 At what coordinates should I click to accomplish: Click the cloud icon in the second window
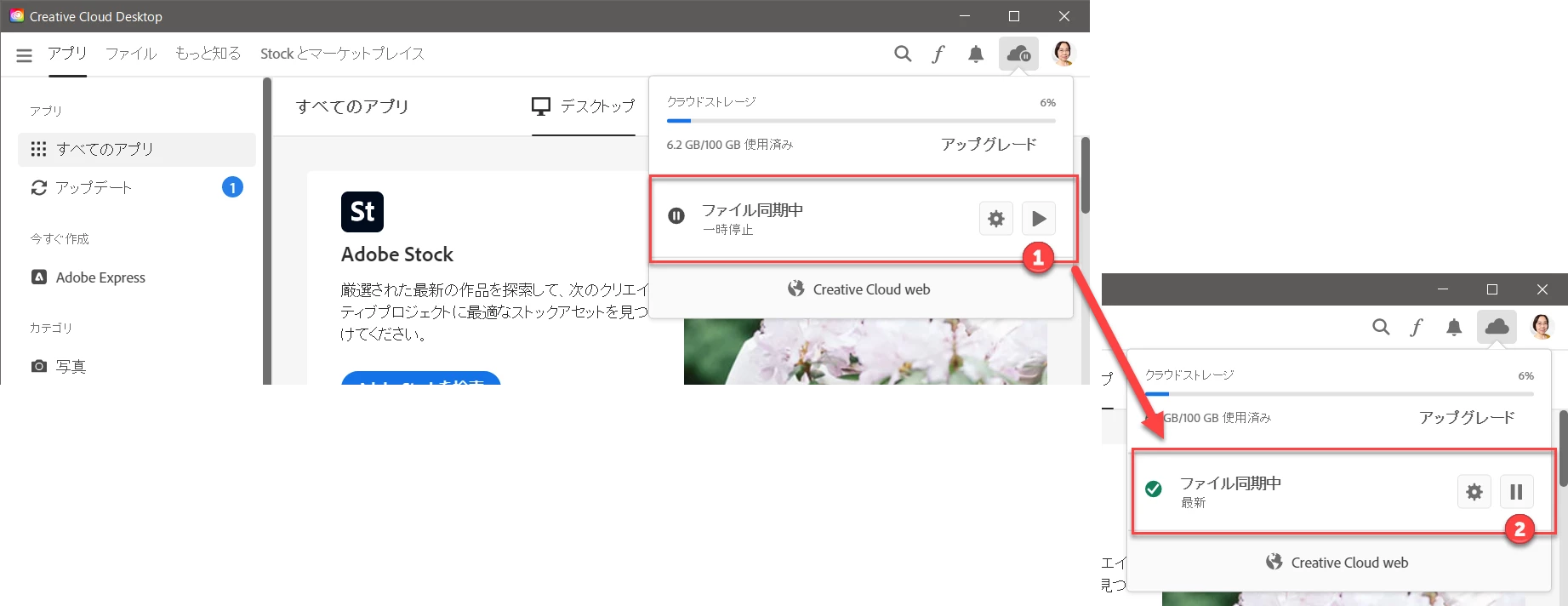(1497, 327)
